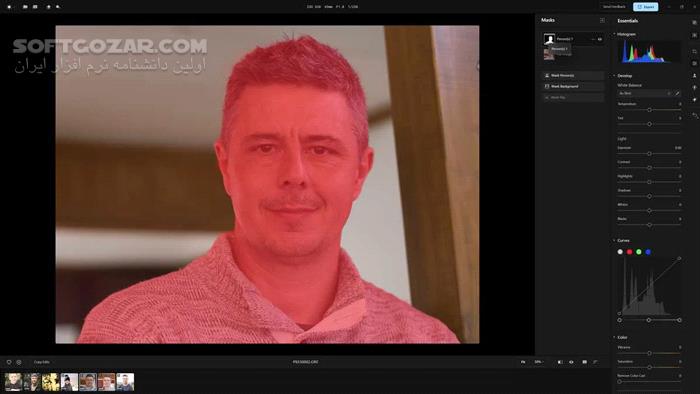Click the Masks panel options icon

[x=602, y=20]
